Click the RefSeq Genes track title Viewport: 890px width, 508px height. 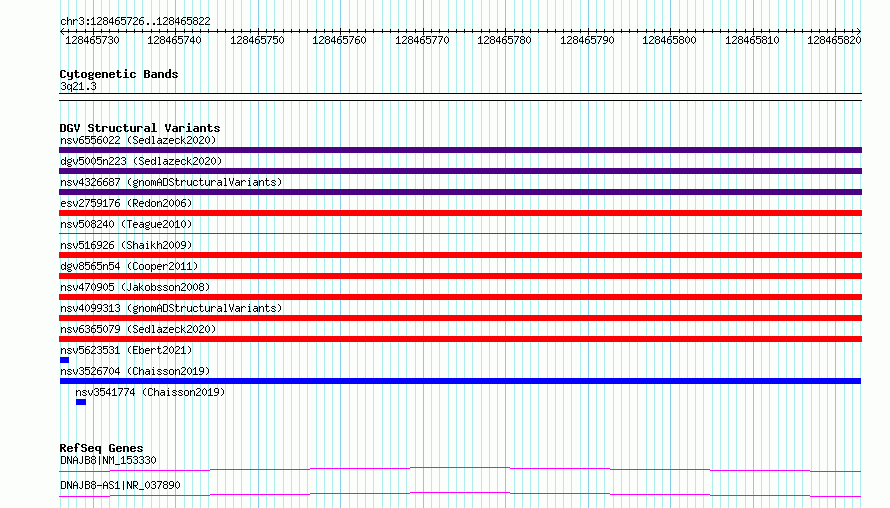(x=101, y=448)
